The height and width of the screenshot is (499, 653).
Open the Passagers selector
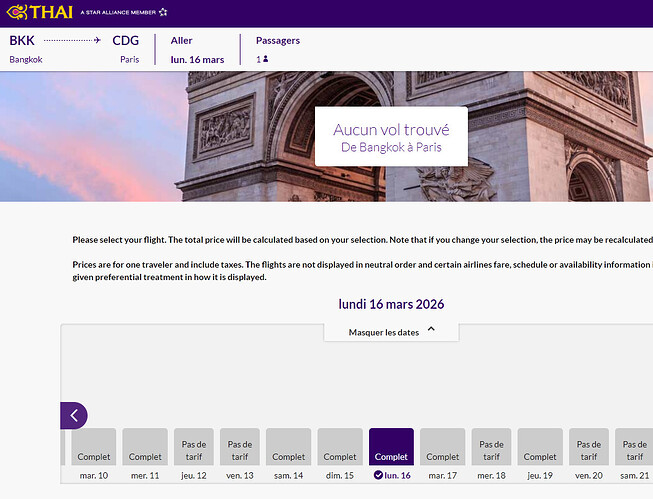click(278, 50)
